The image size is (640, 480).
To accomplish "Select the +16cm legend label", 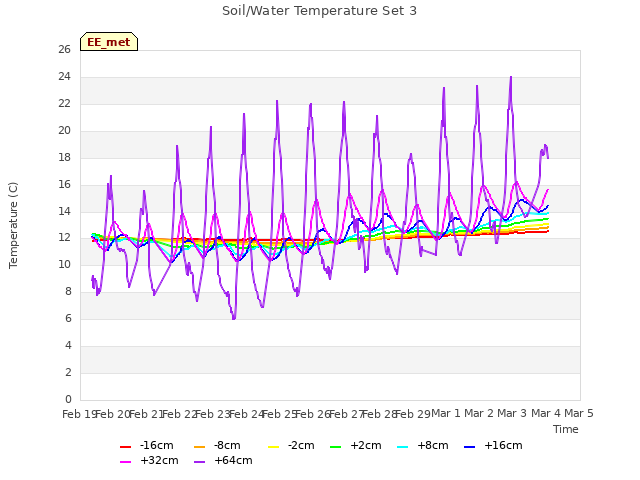I will click(x=503, y=445).
